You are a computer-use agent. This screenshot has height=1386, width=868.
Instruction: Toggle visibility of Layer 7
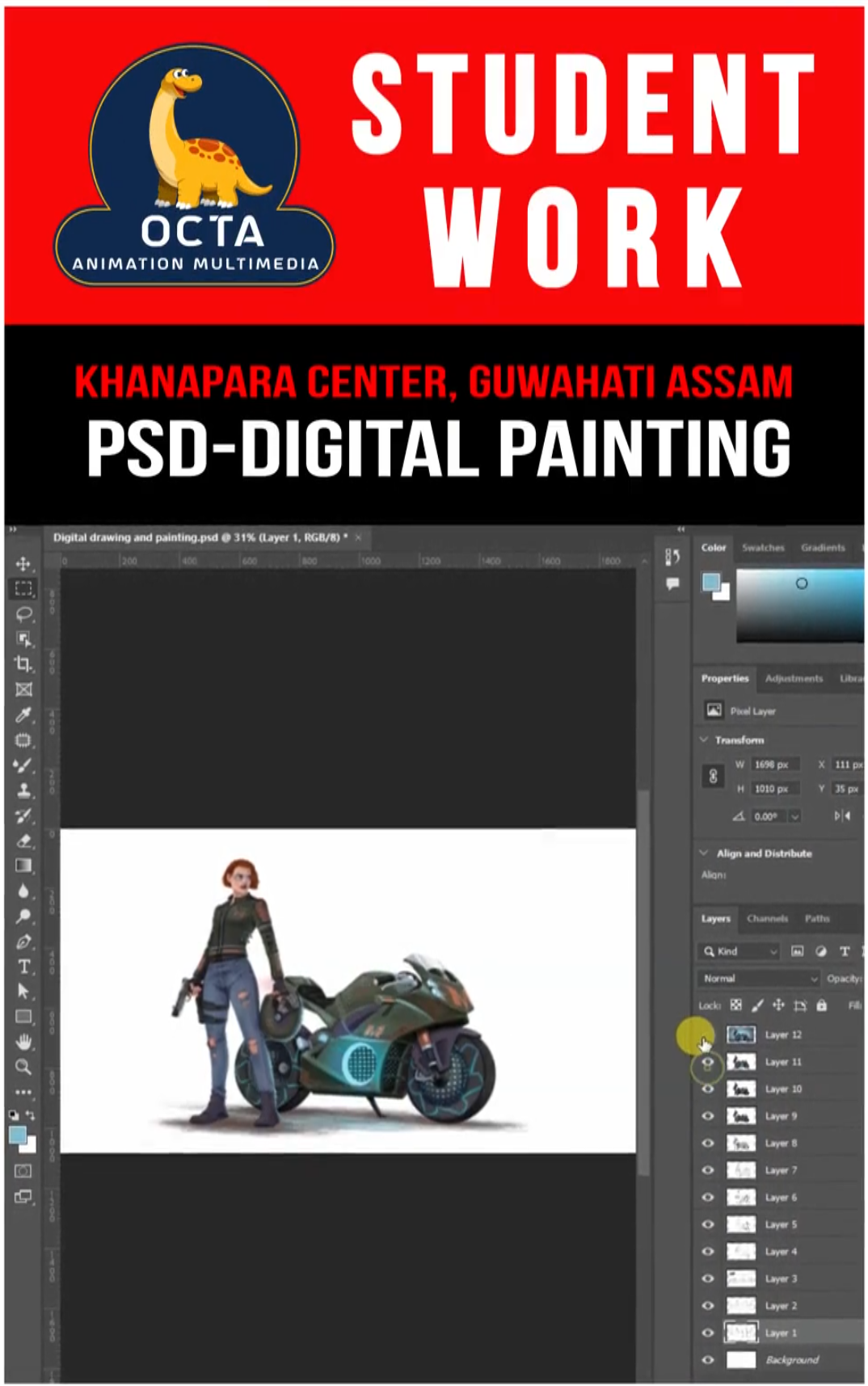[708, 1170]
